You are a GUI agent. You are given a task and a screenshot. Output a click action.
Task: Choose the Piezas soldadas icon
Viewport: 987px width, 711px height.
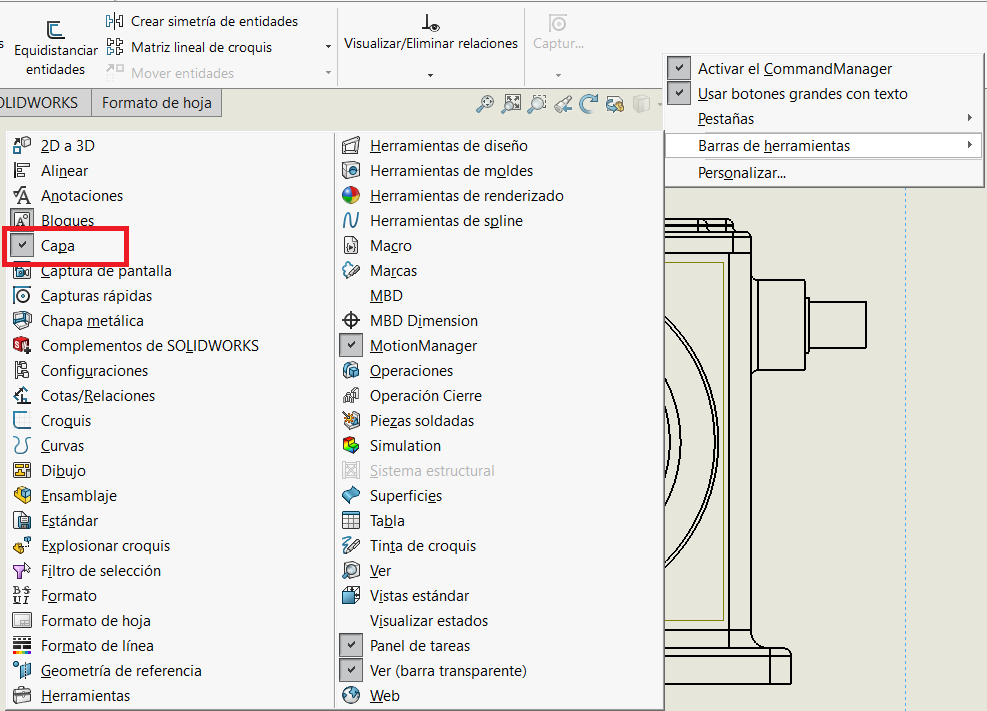(x=351, y=421)
